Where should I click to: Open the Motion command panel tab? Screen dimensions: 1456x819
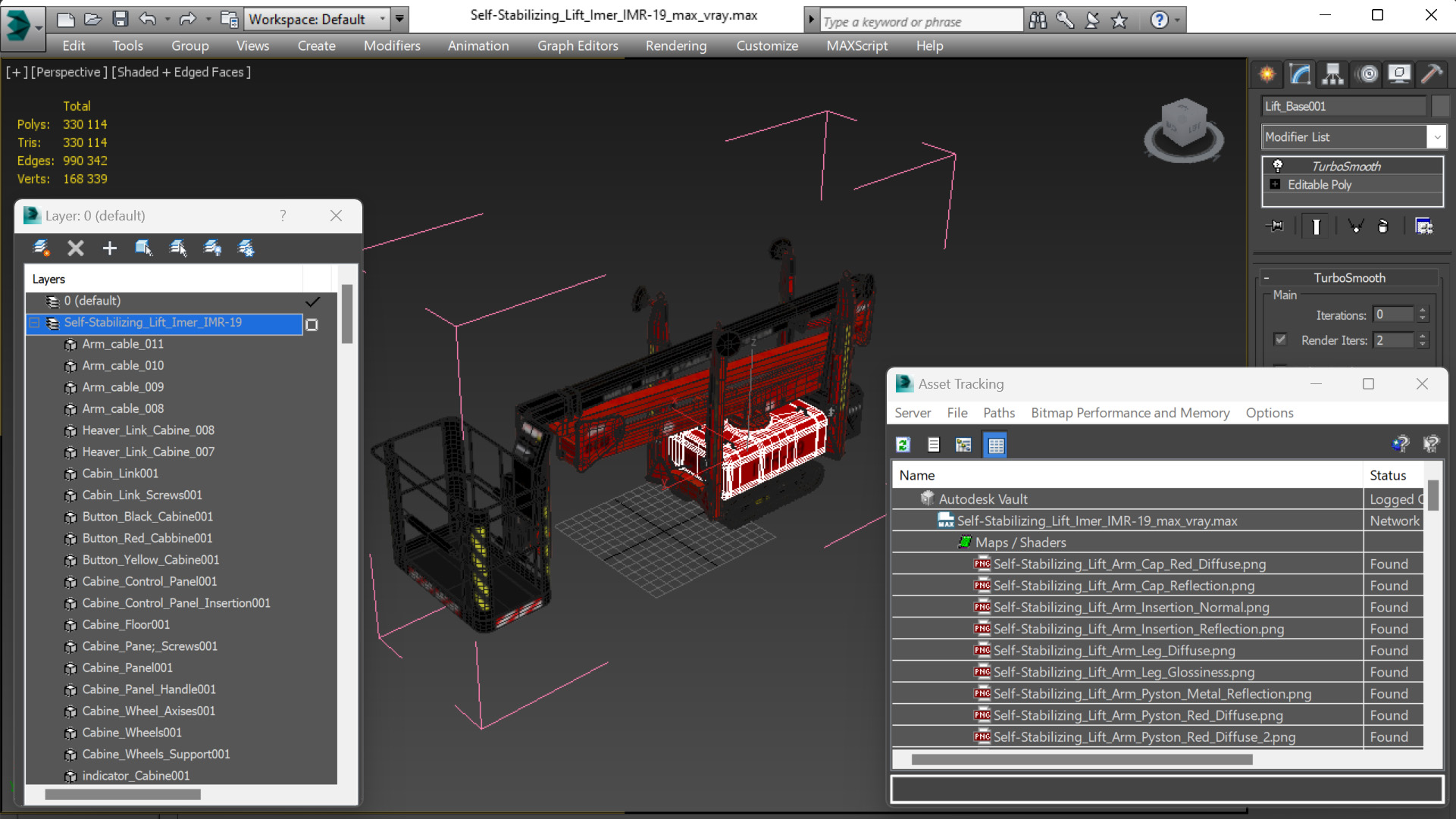point(1368,74)
